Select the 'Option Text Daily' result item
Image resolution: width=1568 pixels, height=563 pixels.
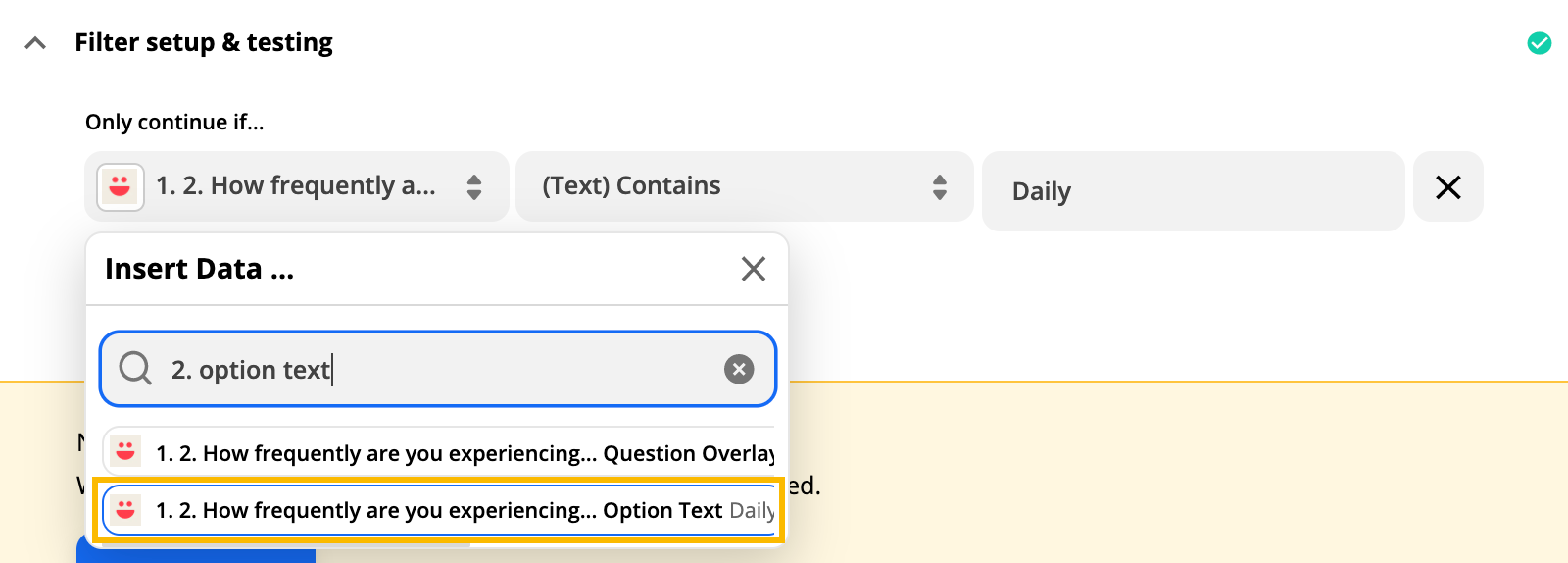[439, 510]
